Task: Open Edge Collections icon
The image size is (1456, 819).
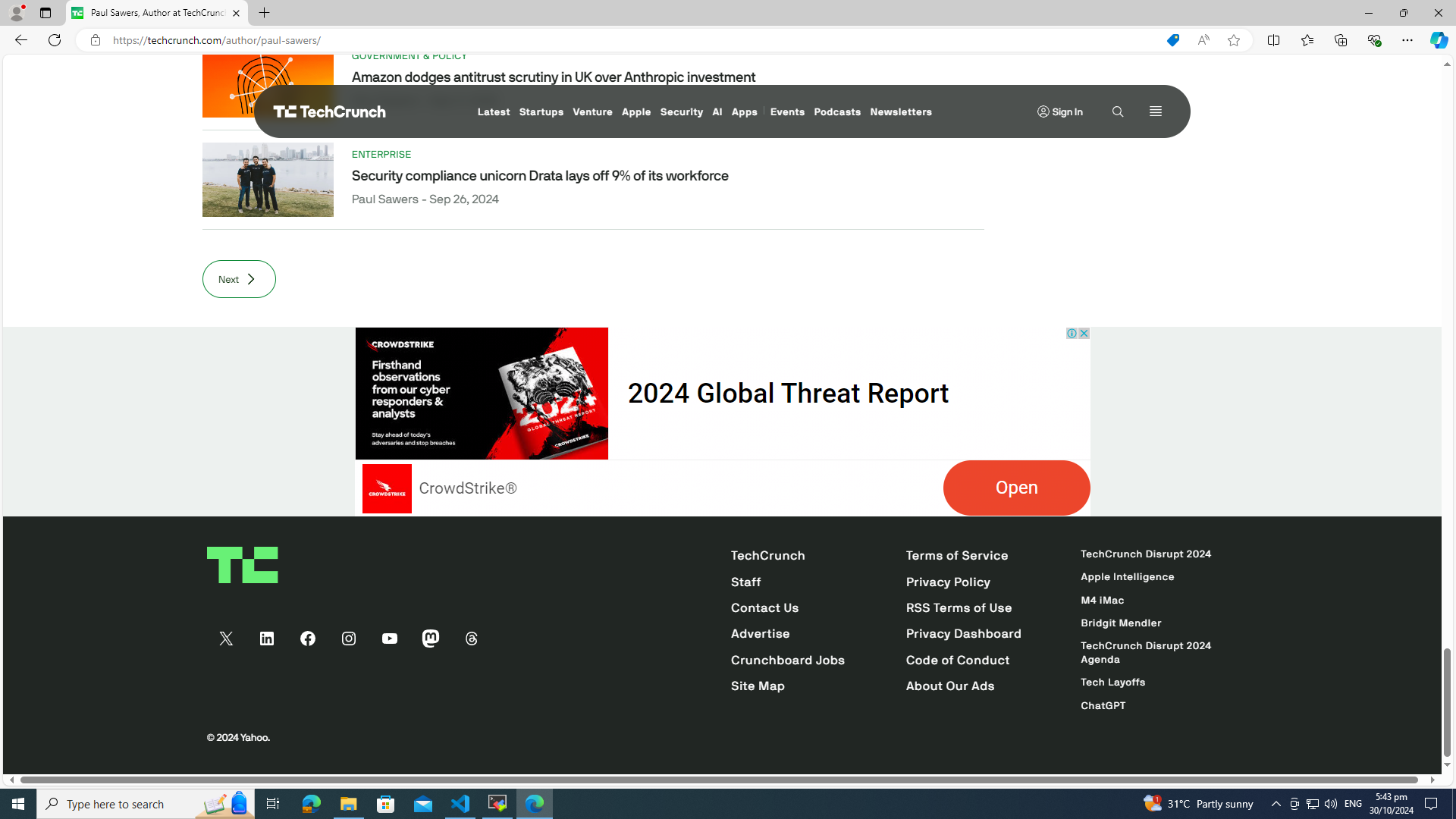Action: click(1341, 40)
